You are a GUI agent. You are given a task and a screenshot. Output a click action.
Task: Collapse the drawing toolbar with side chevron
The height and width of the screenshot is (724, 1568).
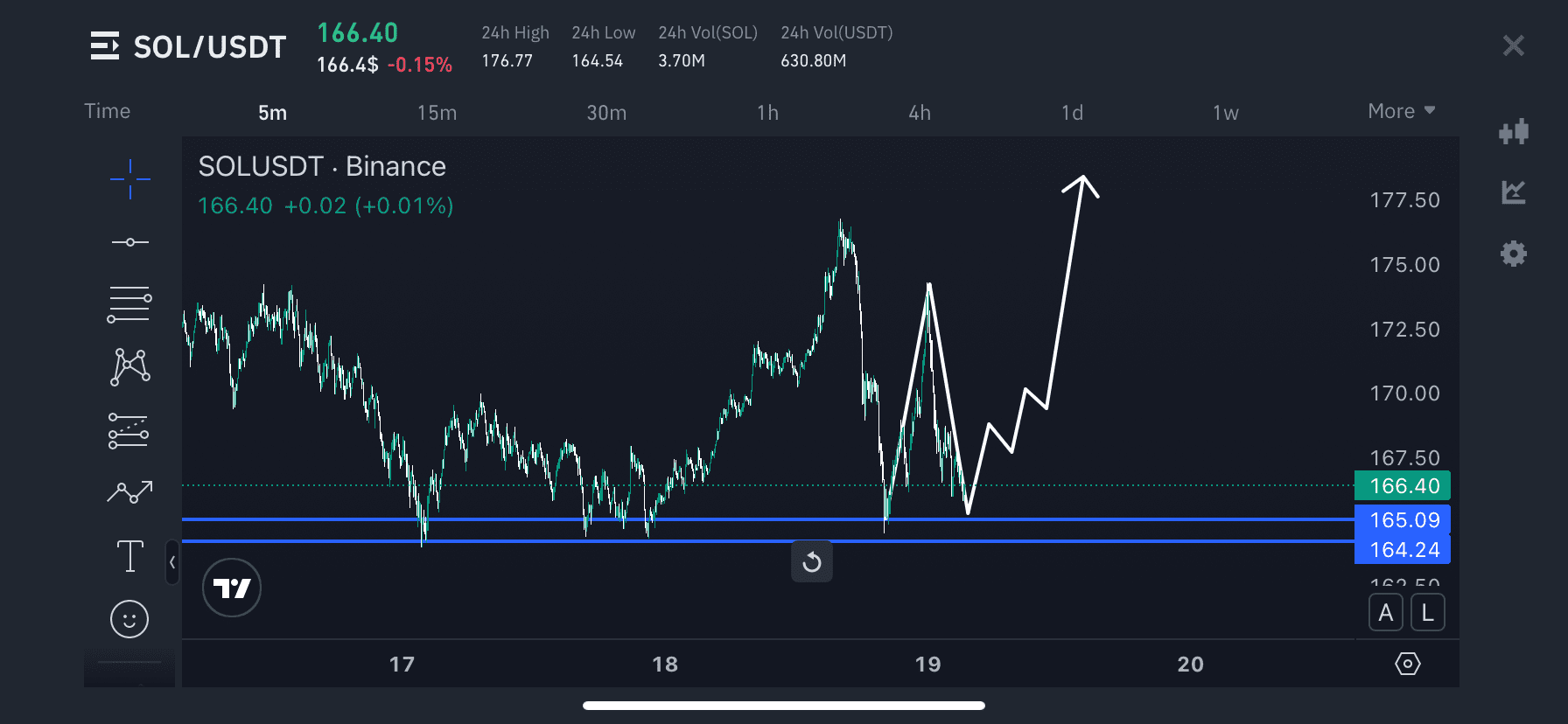pos(172,562)
